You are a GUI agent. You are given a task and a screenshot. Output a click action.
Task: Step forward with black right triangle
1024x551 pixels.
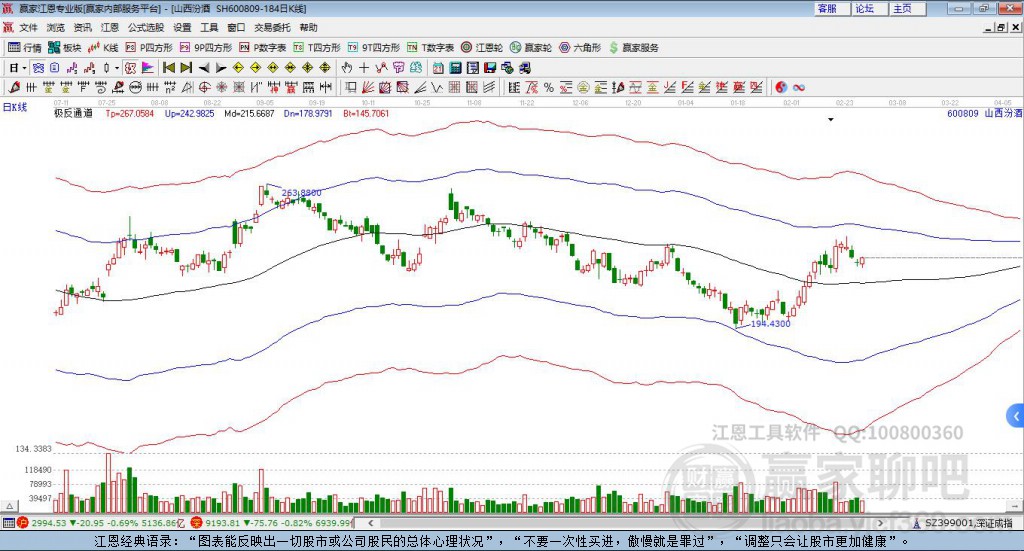pyautogui.click(x=221, y=68)
